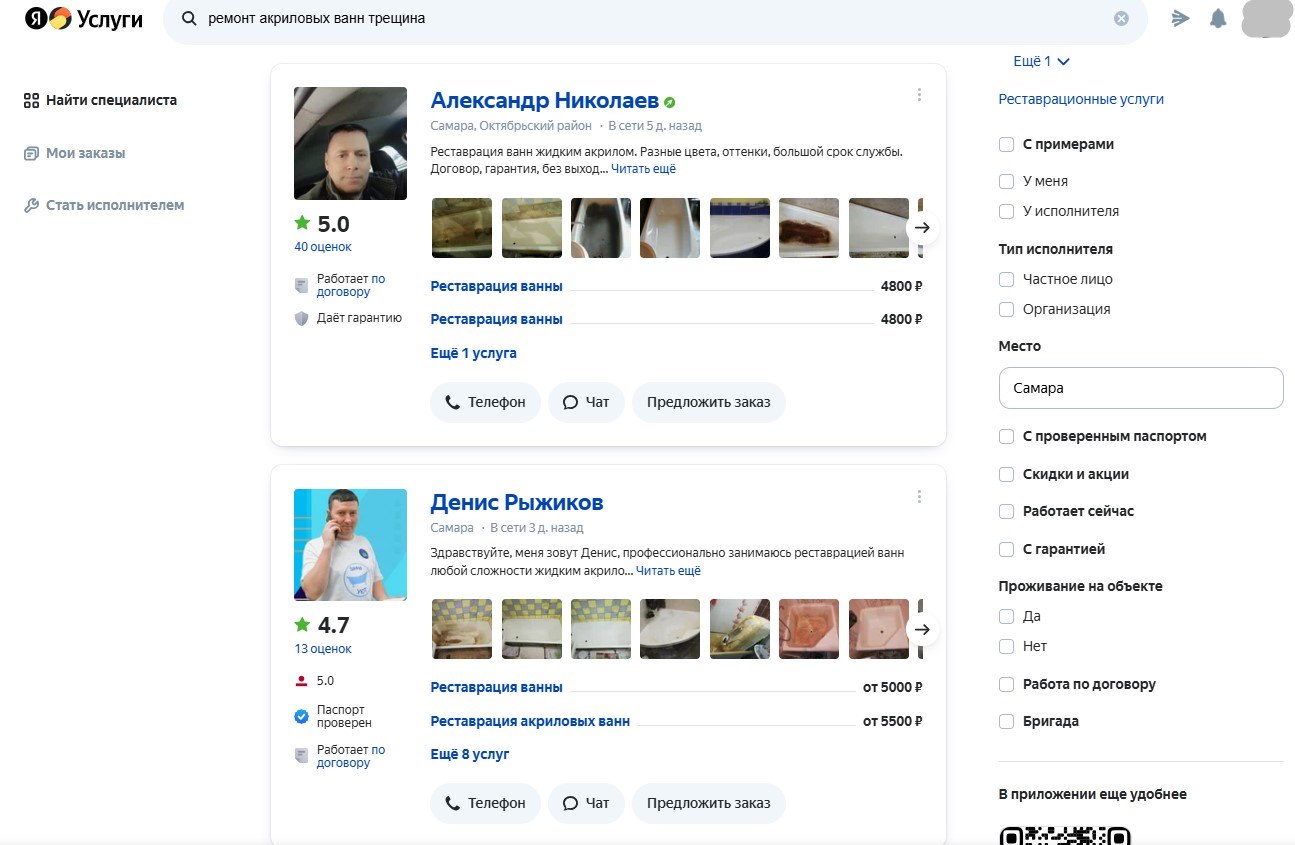The width and height of the screenshot is (1295, 845).
Task: Open messages via the paper plane icon
Action: point(1181,18)
